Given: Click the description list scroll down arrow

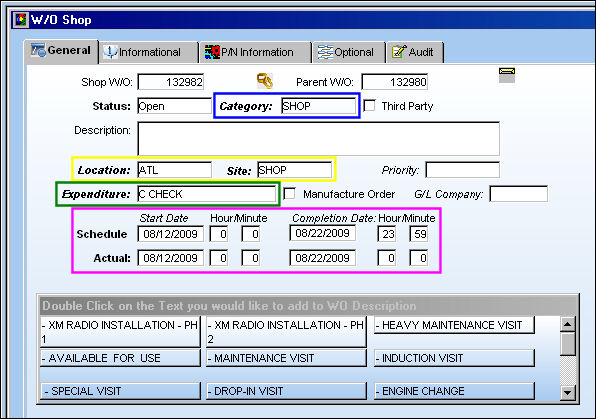Looking at the screenshot, I should [x=567, y=392].
